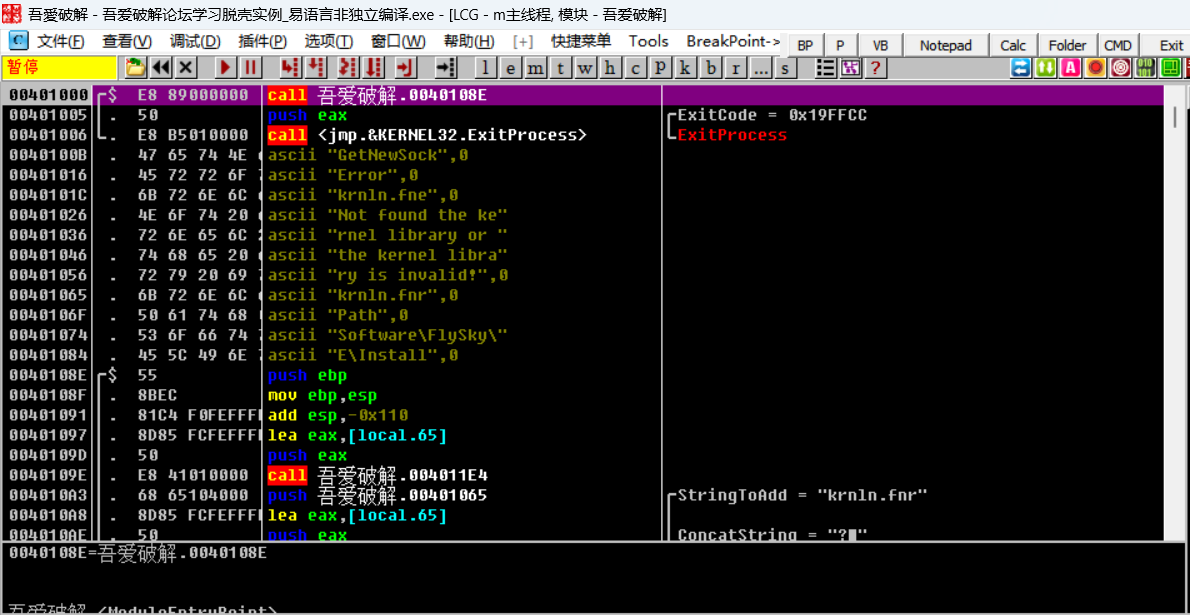Image resolution: width=1190 pixels, height=615 pixels.
Task: Click the Step over icon
Action: click(x=316, y=68)
